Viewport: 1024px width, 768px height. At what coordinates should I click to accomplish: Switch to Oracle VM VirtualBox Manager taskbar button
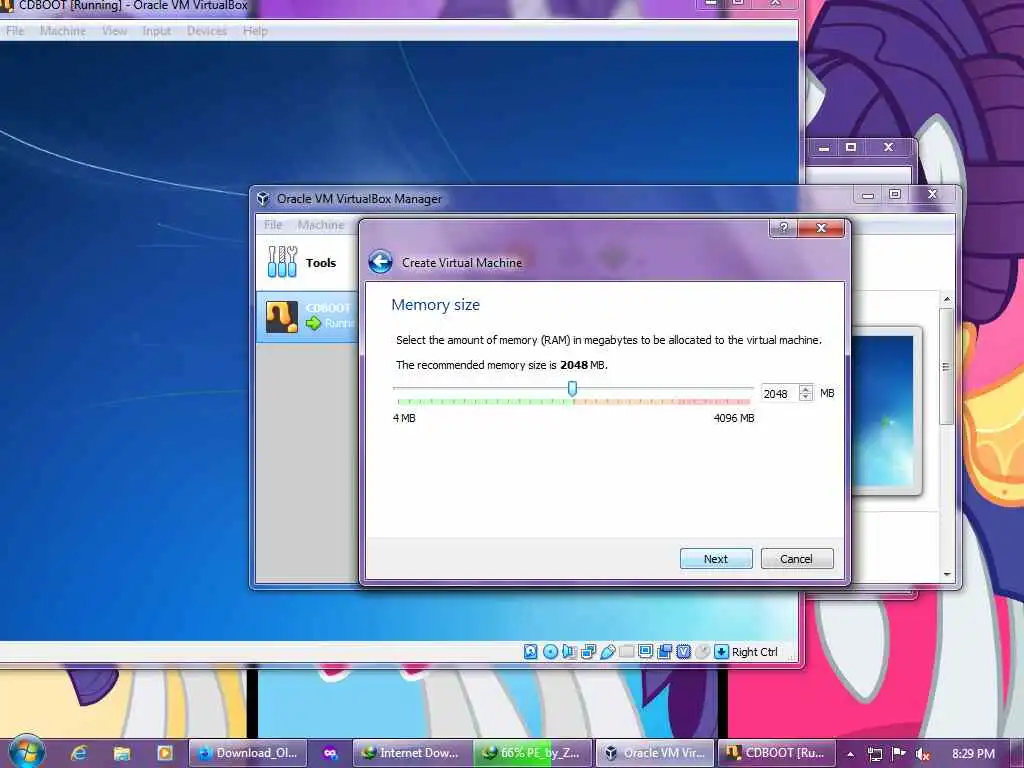tap(655, 754)
